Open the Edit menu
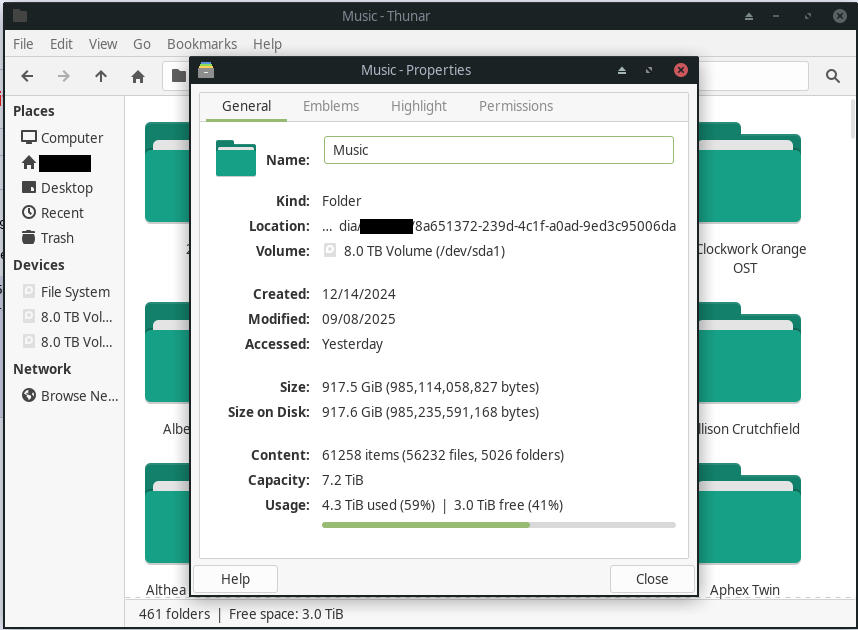The image size is (858, 630). [61, 44]
